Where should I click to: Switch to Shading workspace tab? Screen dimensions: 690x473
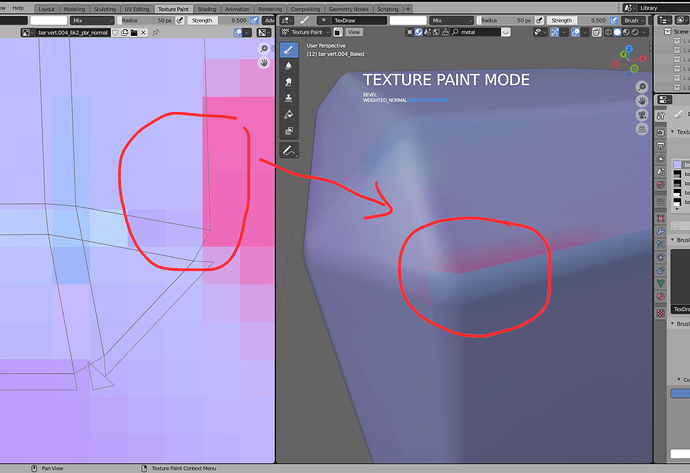pyautogui.click(x=207, y=9)
